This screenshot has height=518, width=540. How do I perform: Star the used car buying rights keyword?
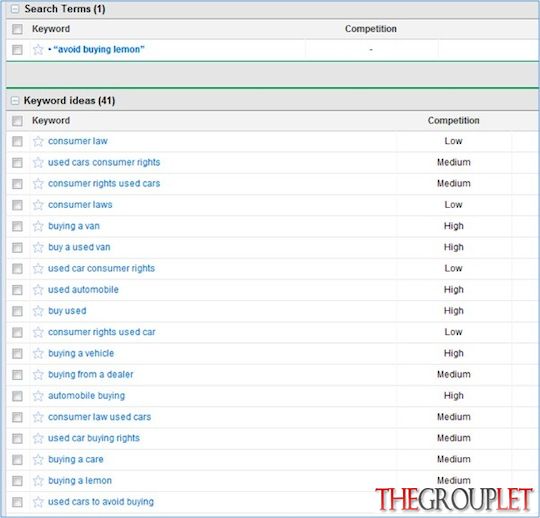click(x=38, y=438)
